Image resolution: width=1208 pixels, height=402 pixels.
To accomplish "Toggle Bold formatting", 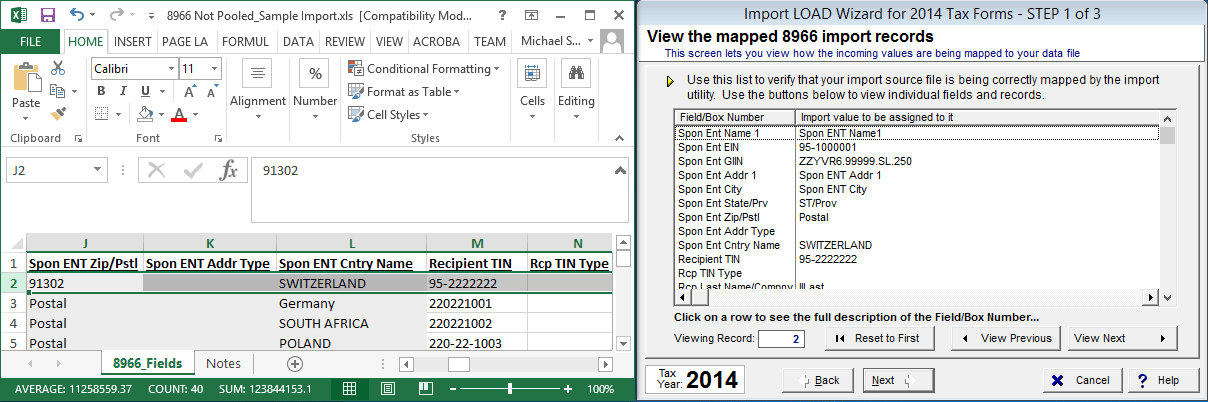I will pos(101,91).
